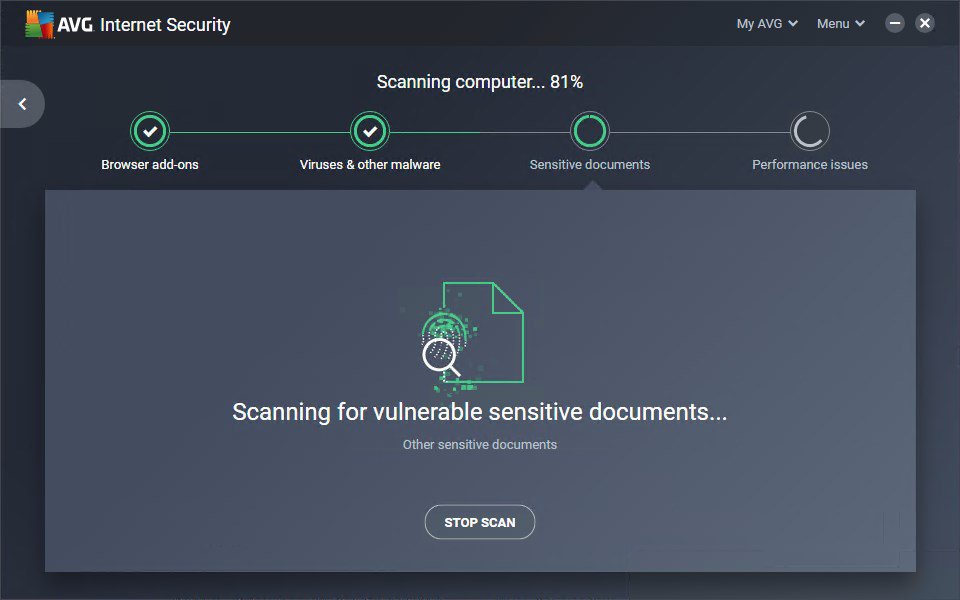960x600 pixels.
Task: Click the fingerprint document scan illustration
Action: tap(473, 337)
